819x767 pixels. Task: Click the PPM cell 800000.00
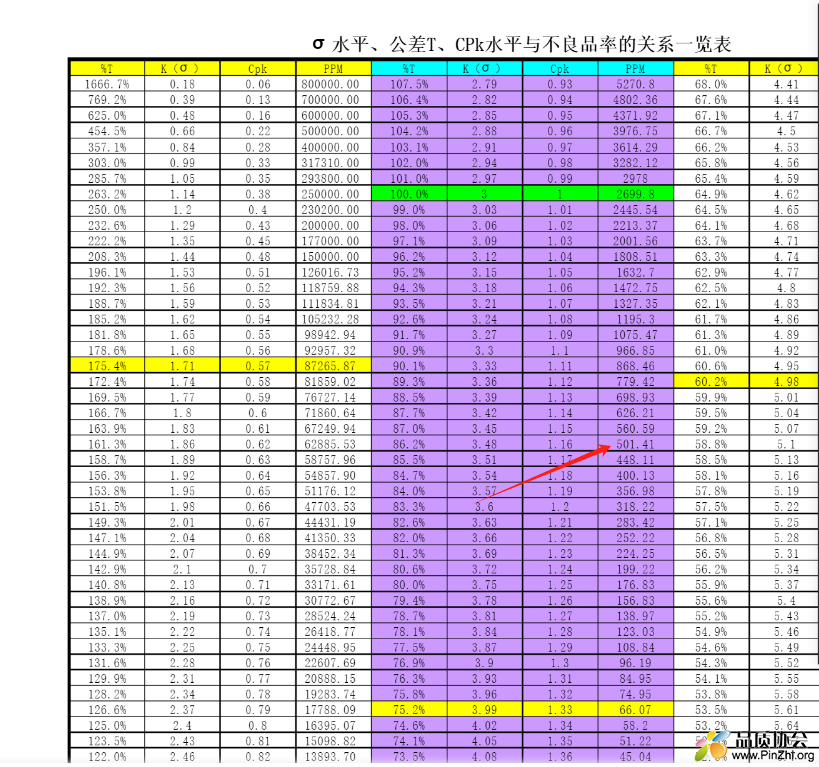coord(333,84)
